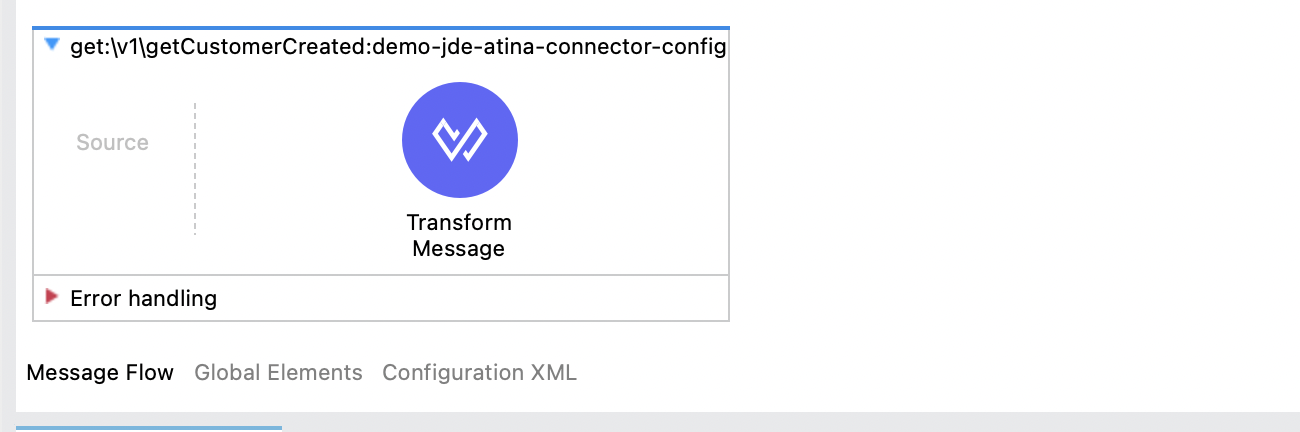1300x432 pixels.
Task: Expand the Error handling section triangle
Action: point(52,297)
